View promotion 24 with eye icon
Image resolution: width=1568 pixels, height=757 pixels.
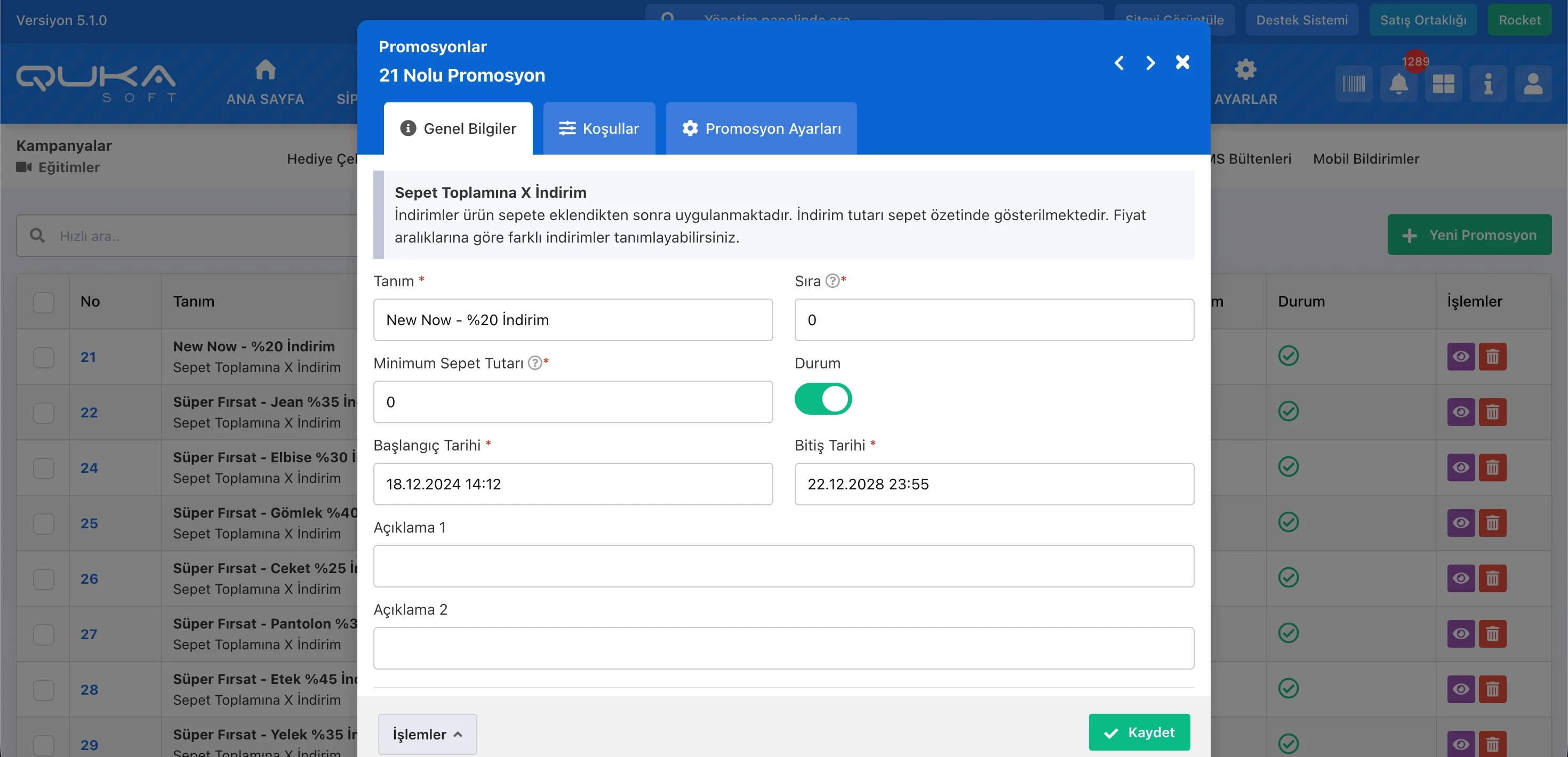1460,468
